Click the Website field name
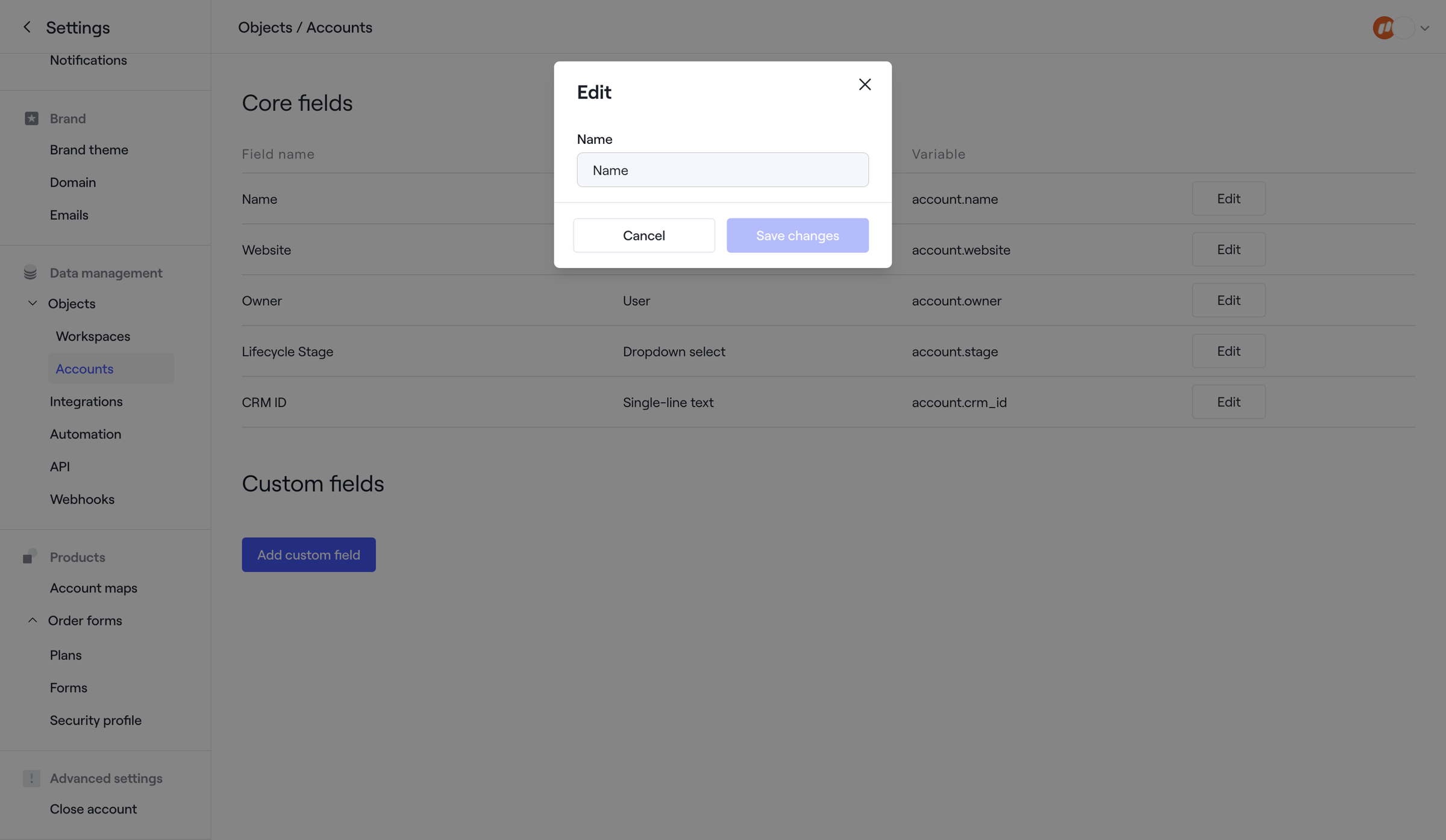The width and height of the screenshot is (1446, 840). (266, 250)
